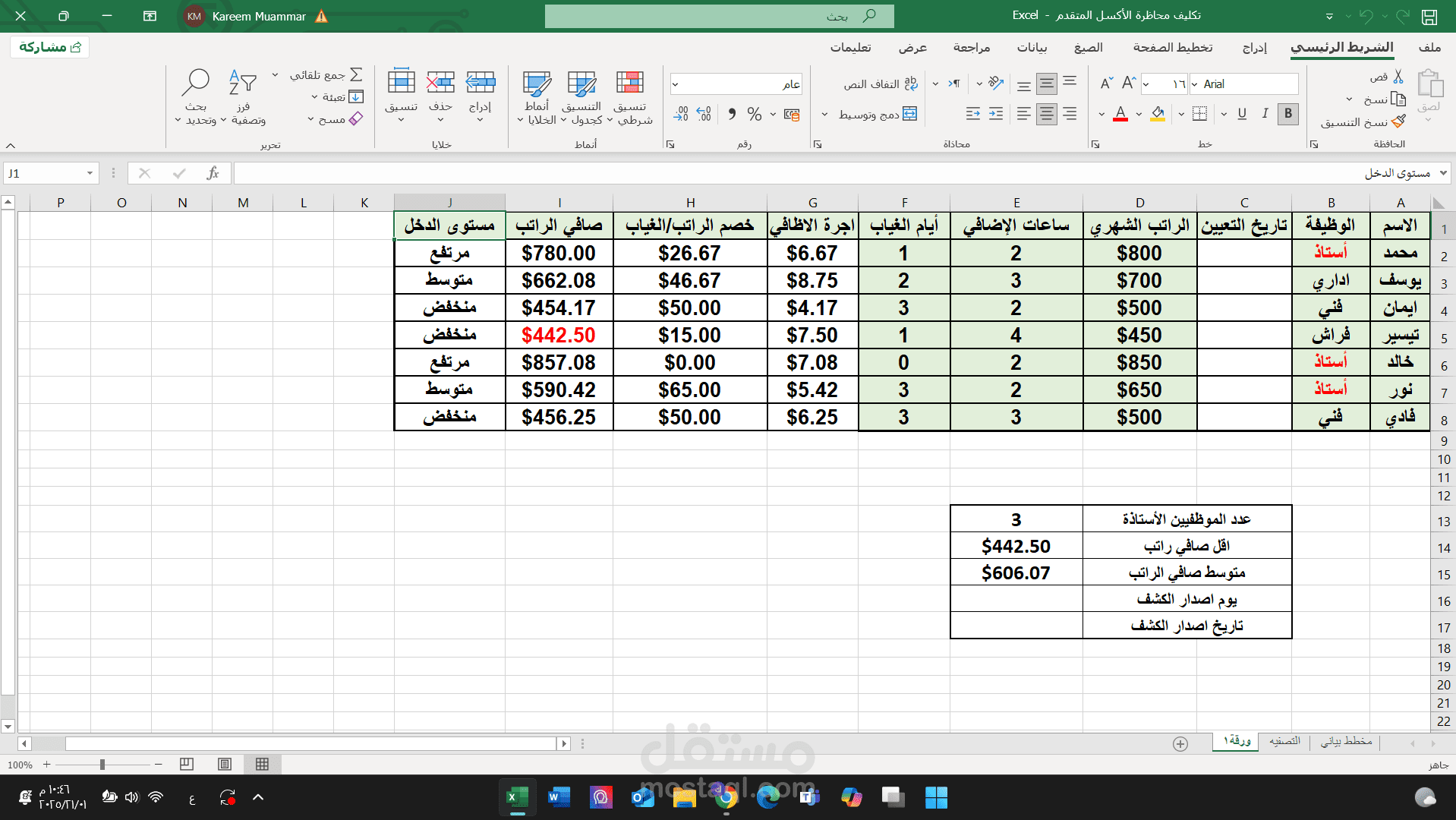Image resolution: width=1456 pixels, height=820 pixels.
Task: Open the font color dropdown arrow
Action: (x=1101, y=115)
